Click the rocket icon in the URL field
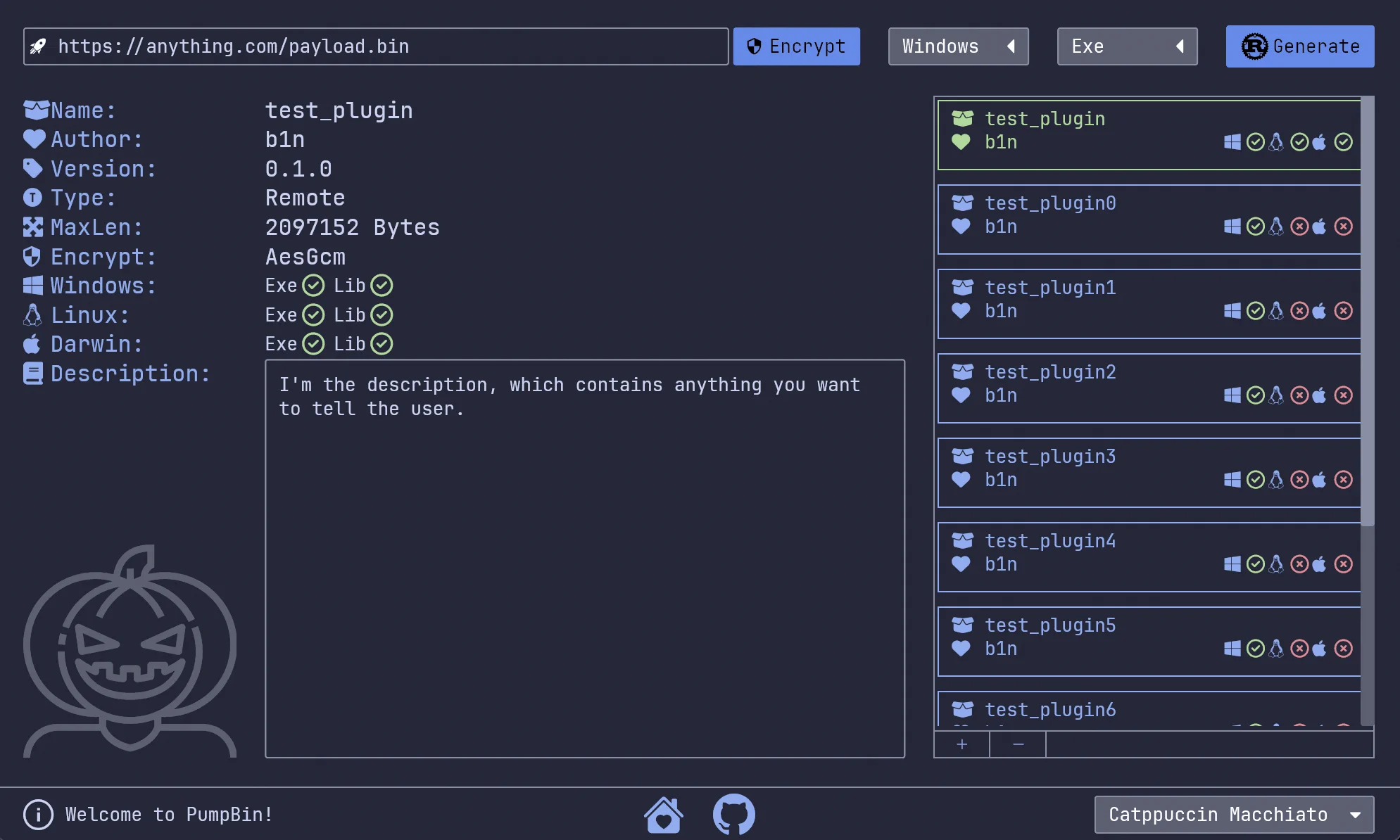 click(x=39, y=46)
